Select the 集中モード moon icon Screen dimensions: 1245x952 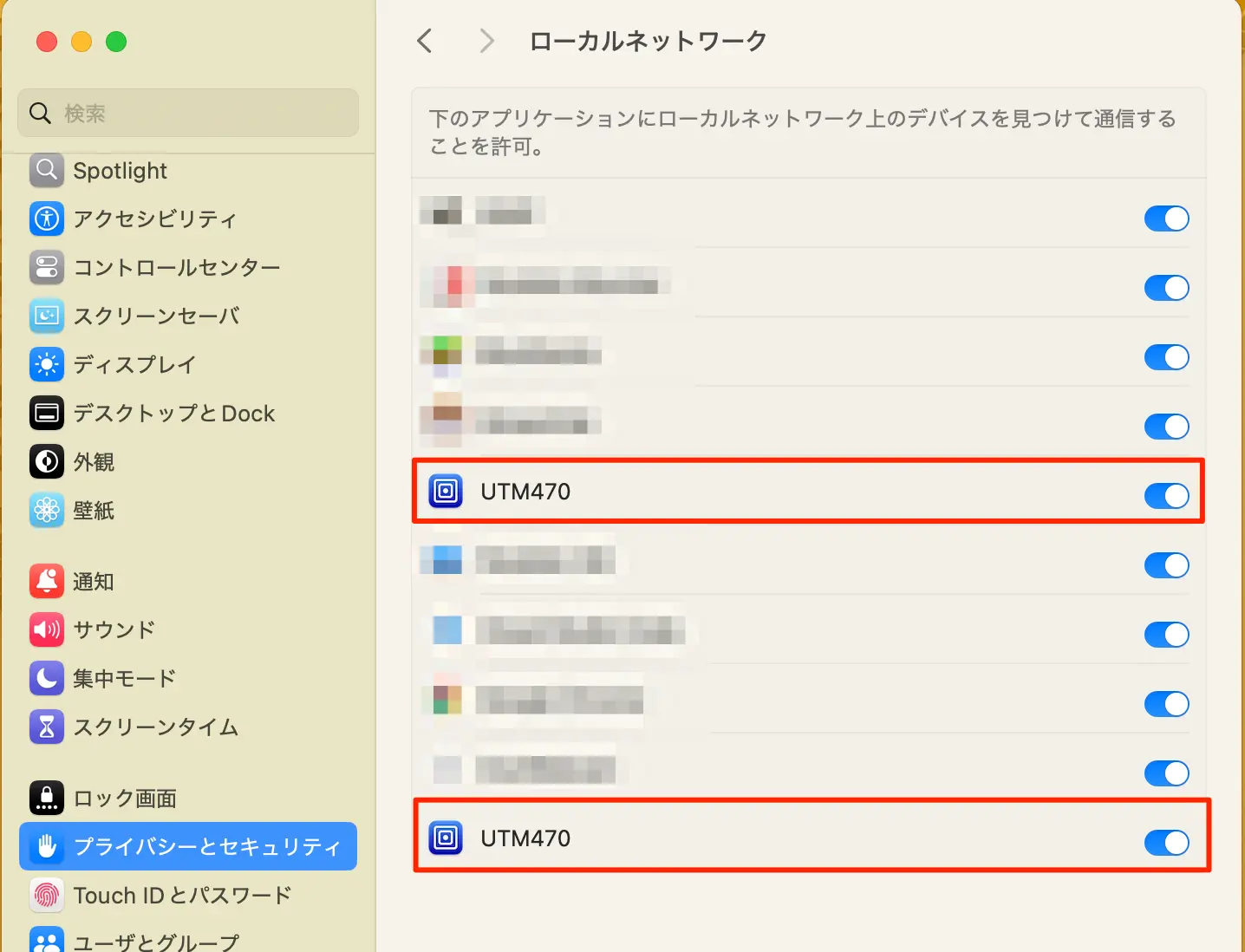click(x=47, y=678)
